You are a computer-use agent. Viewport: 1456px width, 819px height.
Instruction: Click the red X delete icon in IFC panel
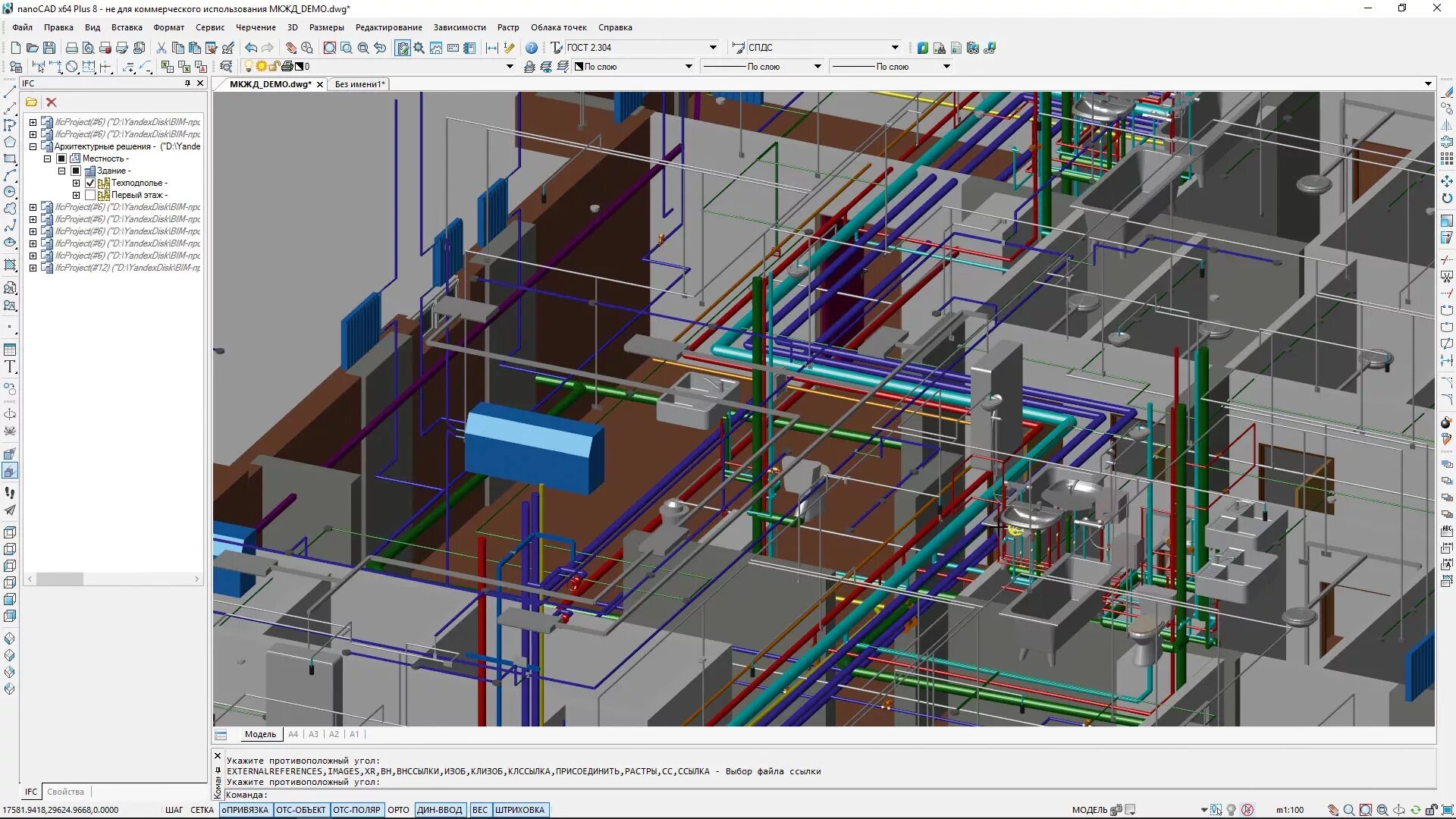point(52,102)
